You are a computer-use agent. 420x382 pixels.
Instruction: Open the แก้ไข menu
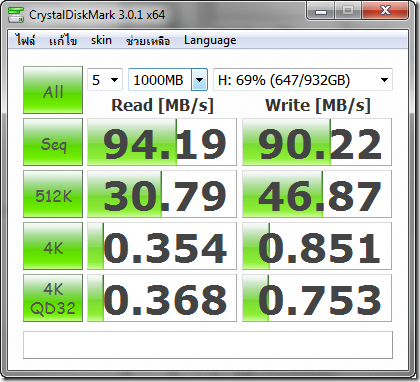tap(63, 40)
